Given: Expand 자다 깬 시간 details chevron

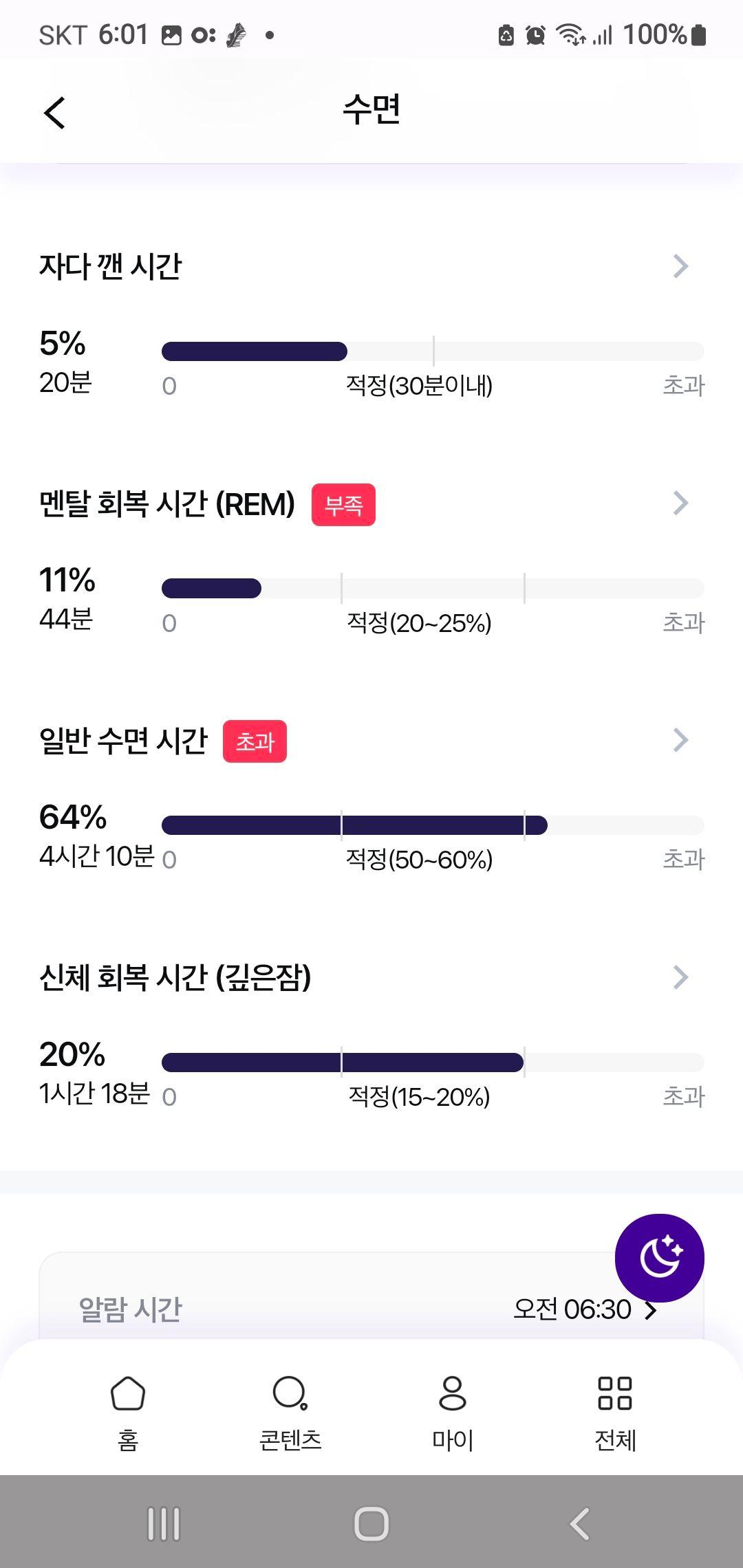Looking at the screenshot, I should [x=680, y=266].
